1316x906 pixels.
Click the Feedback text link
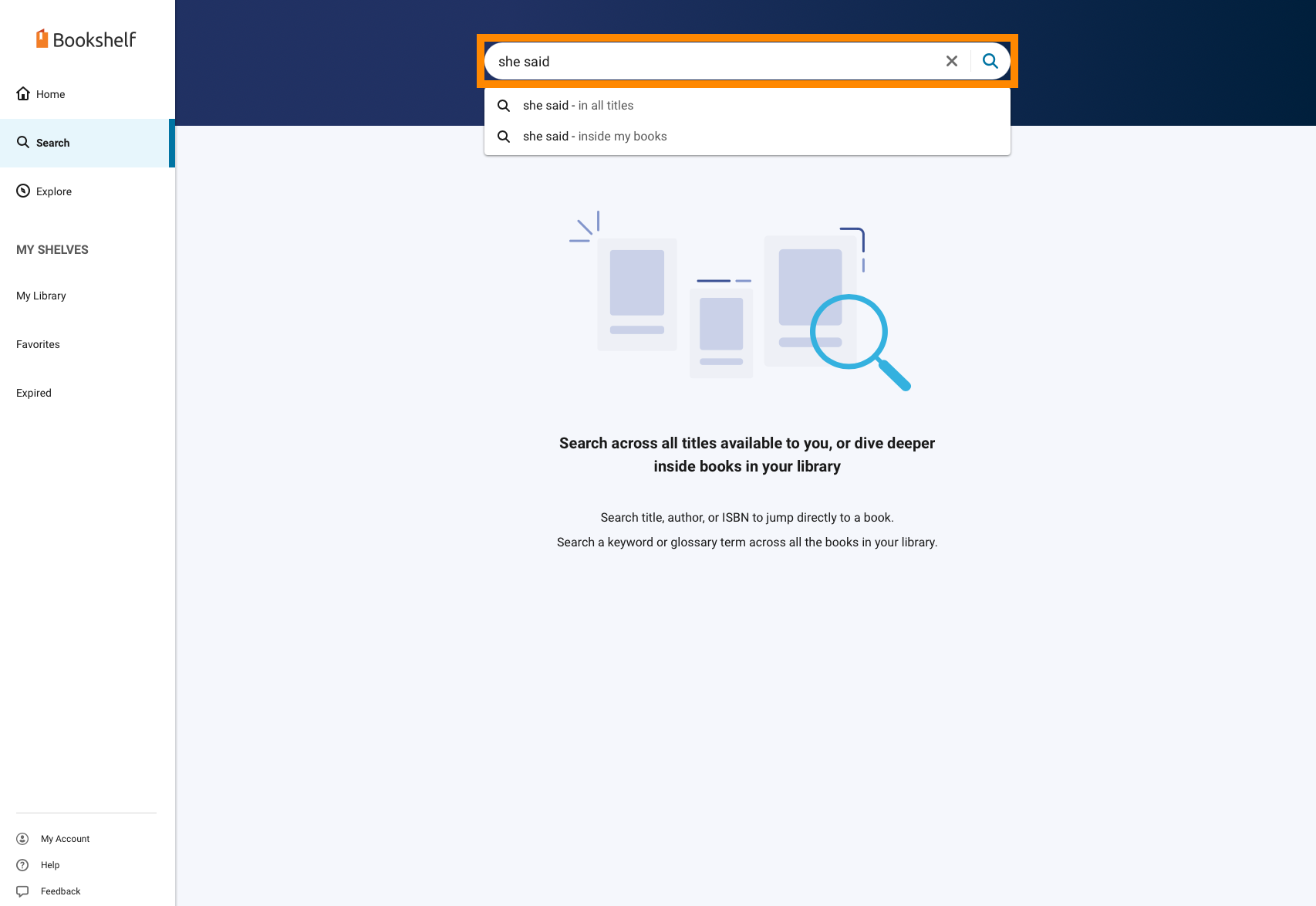point(61,891)
